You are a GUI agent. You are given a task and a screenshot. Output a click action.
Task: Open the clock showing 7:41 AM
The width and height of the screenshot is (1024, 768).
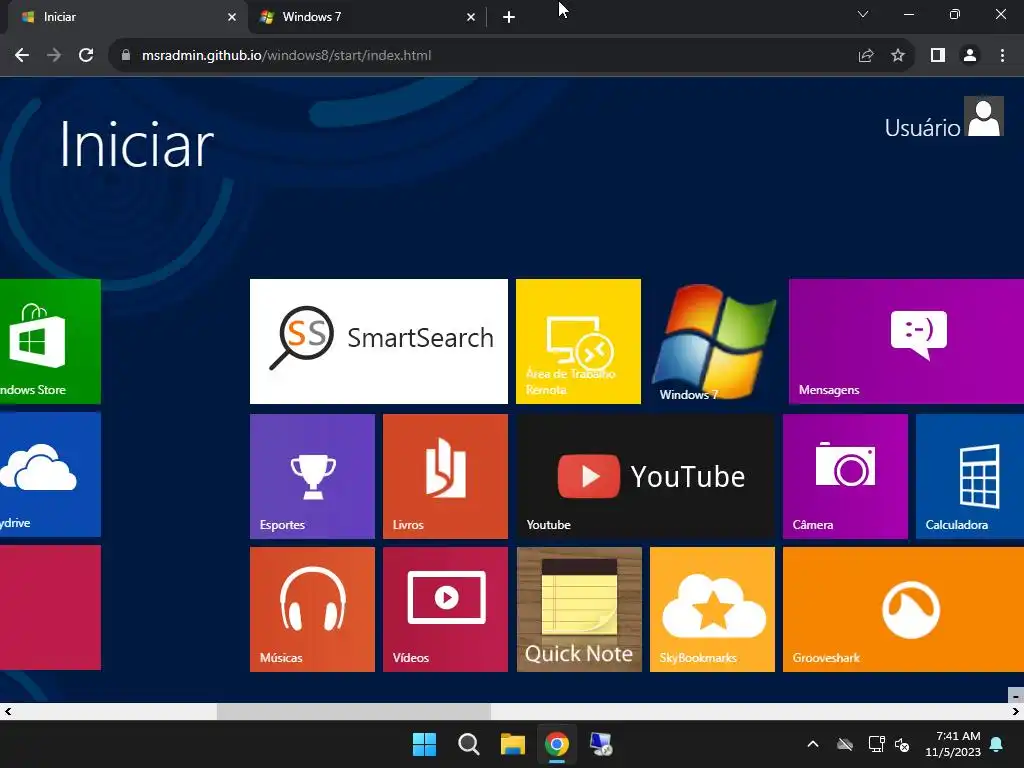pos(953,744)
